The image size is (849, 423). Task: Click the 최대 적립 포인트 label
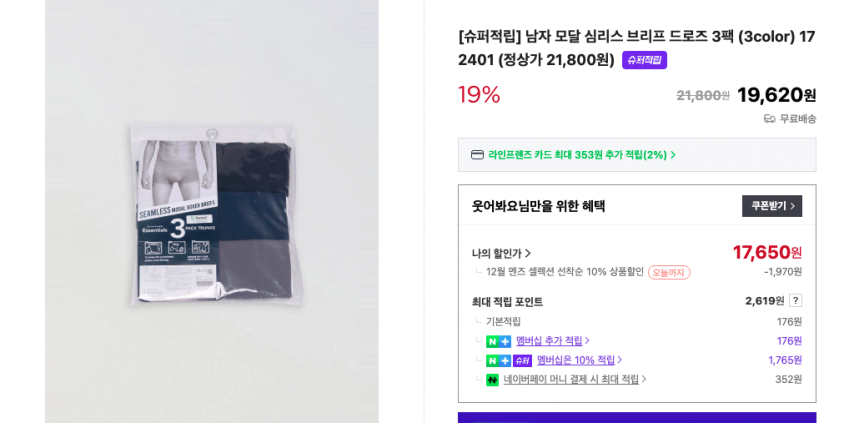click(x=507, y=302)
